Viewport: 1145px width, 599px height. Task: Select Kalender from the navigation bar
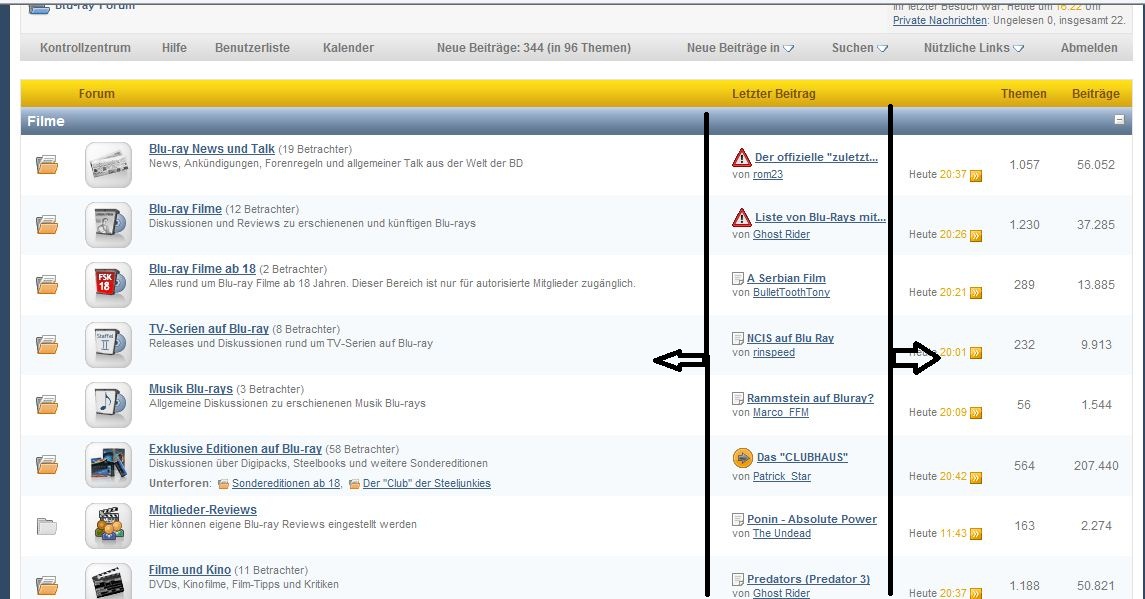click(348, 48)
